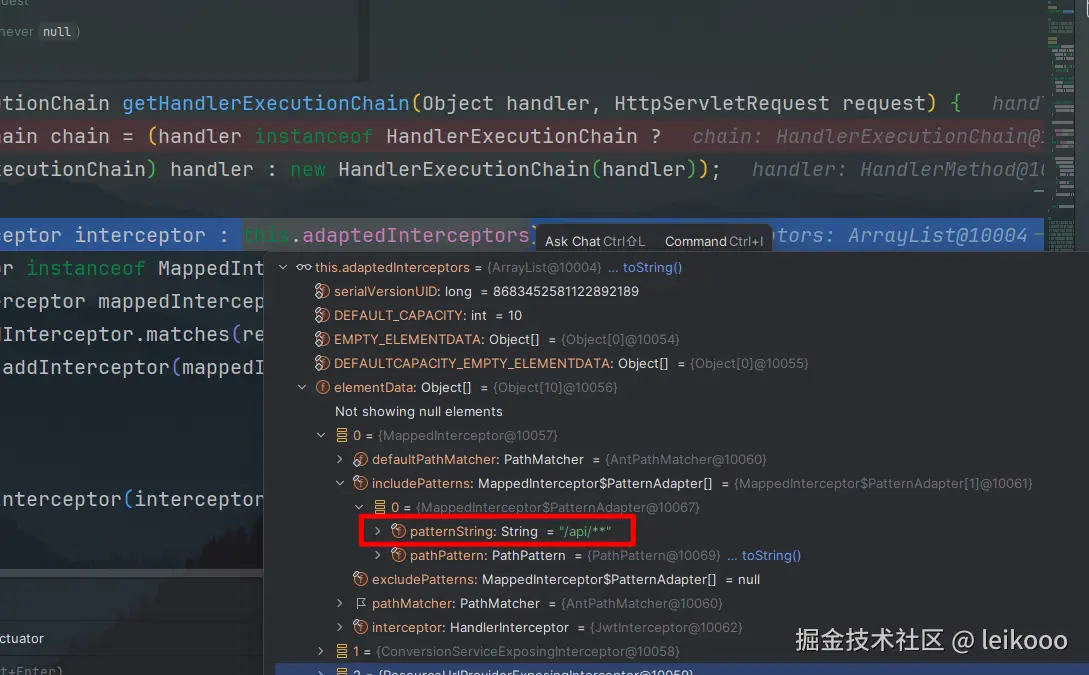
Task: Click array icon of ConversionServiceExposingInterceptor row
Action: coord(342,651)
